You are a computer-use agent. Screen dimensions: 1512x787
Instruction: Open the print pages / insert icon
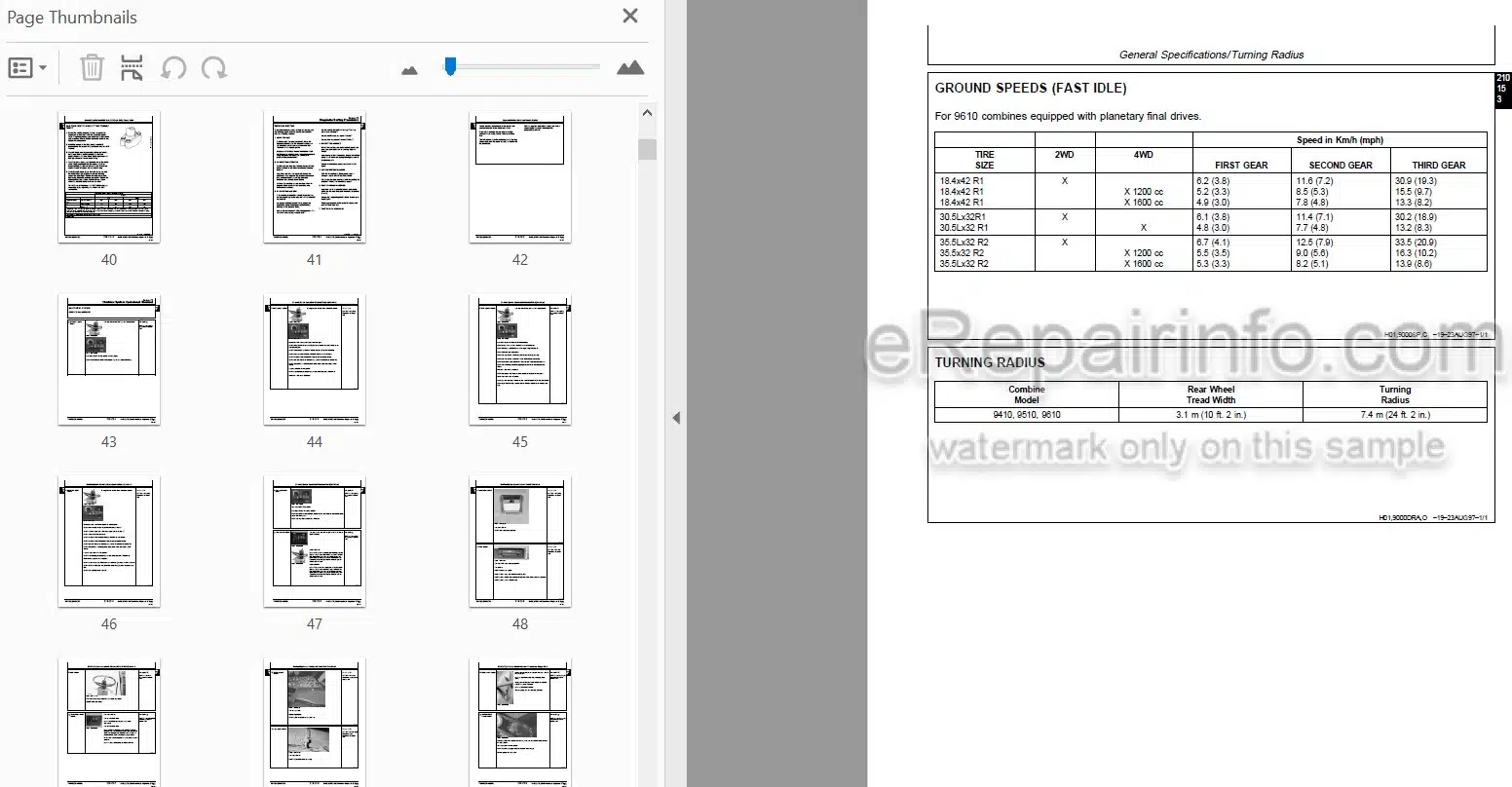pyautogui.click(x=132, y=68)
